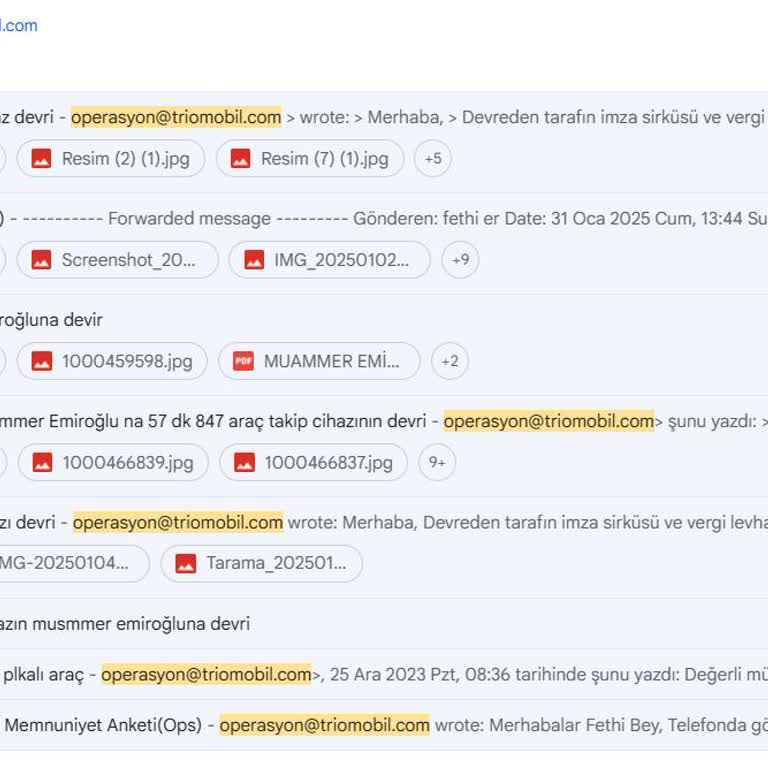Expand the +9 more attachments badge

point(460,260)
